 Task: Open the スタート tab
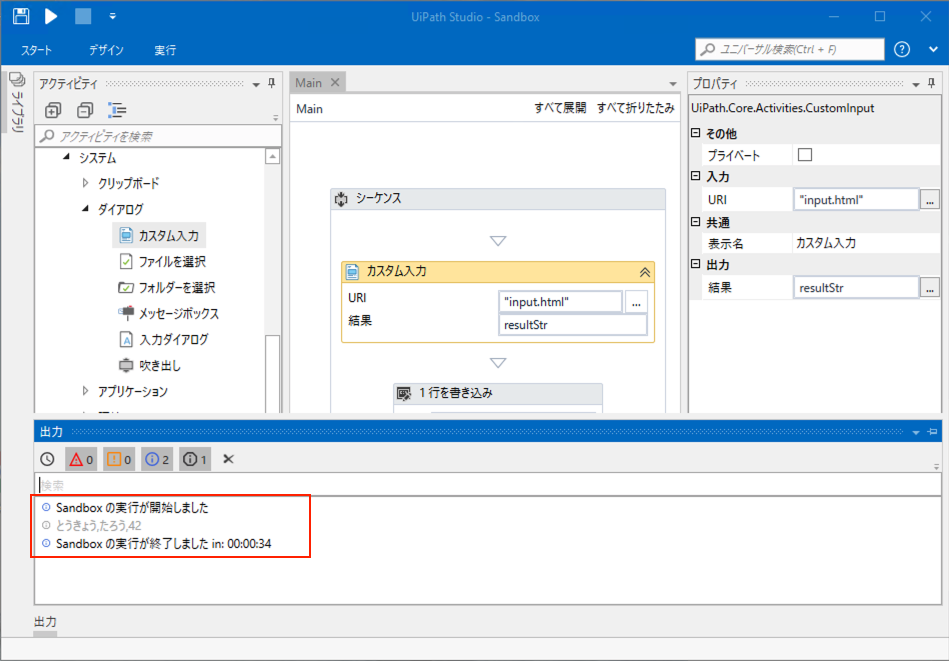[x=36, y=50]
